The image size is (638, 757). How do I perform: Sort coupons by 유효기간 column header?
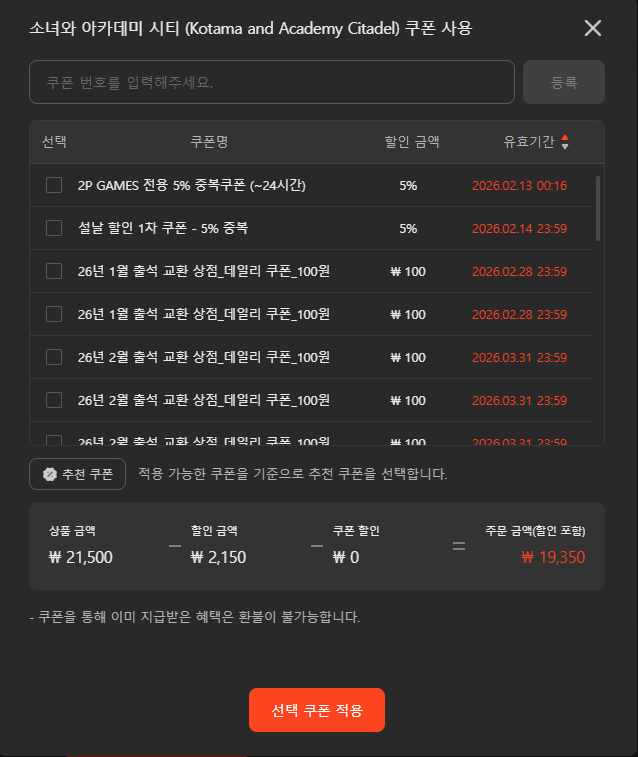(x=528, y=142)
